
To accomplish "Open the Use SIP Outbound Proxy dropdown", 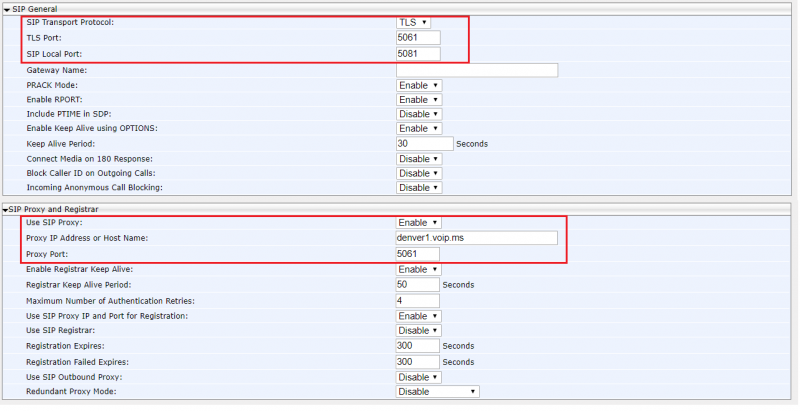I will point(418,377).
